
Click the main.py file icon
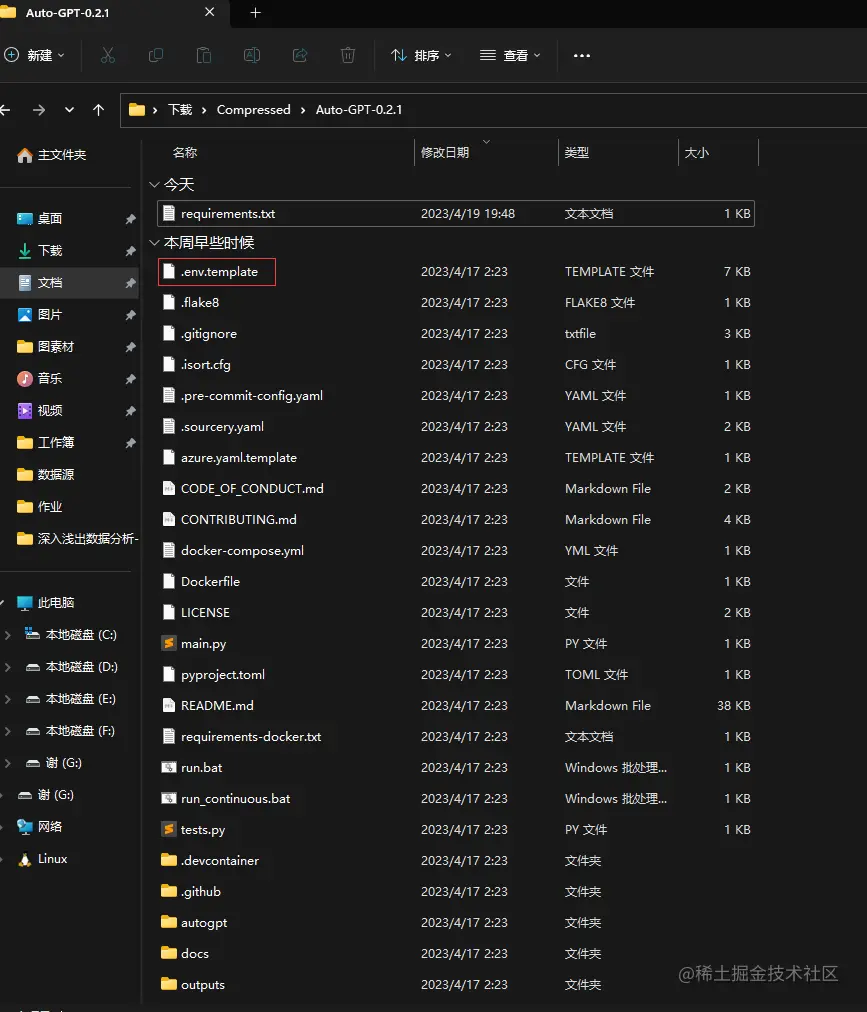point(168,643)
